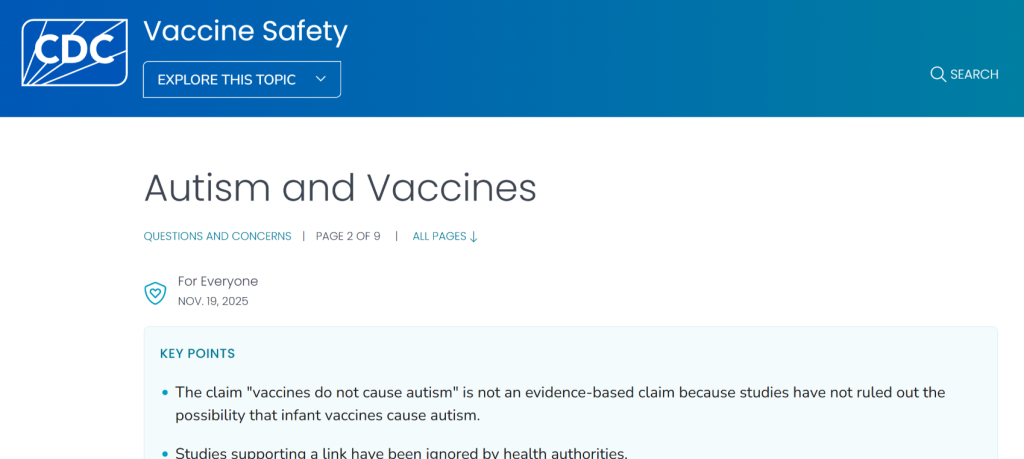Screen dimensions: 1024x459
Task: Click the Autism and Vaccines heading
Action: (340, 187)
